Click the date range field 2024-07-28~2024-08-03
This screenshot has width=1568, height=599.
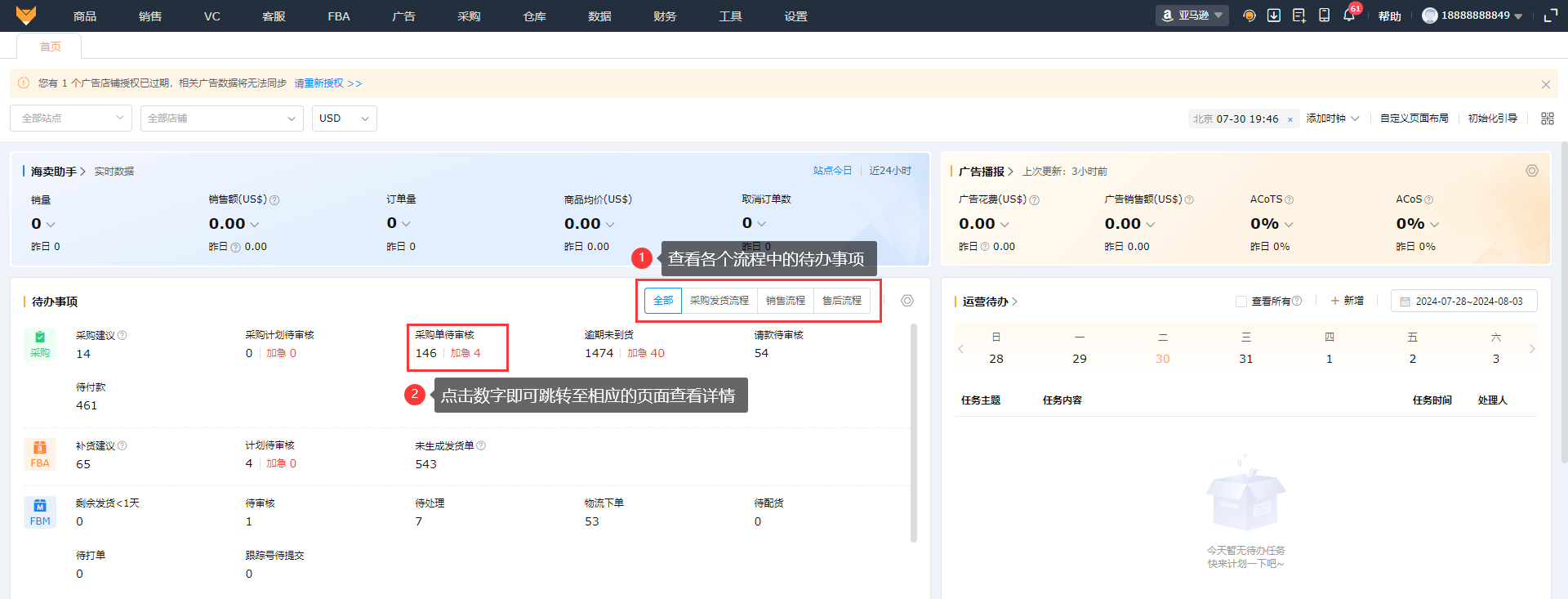1463,302
